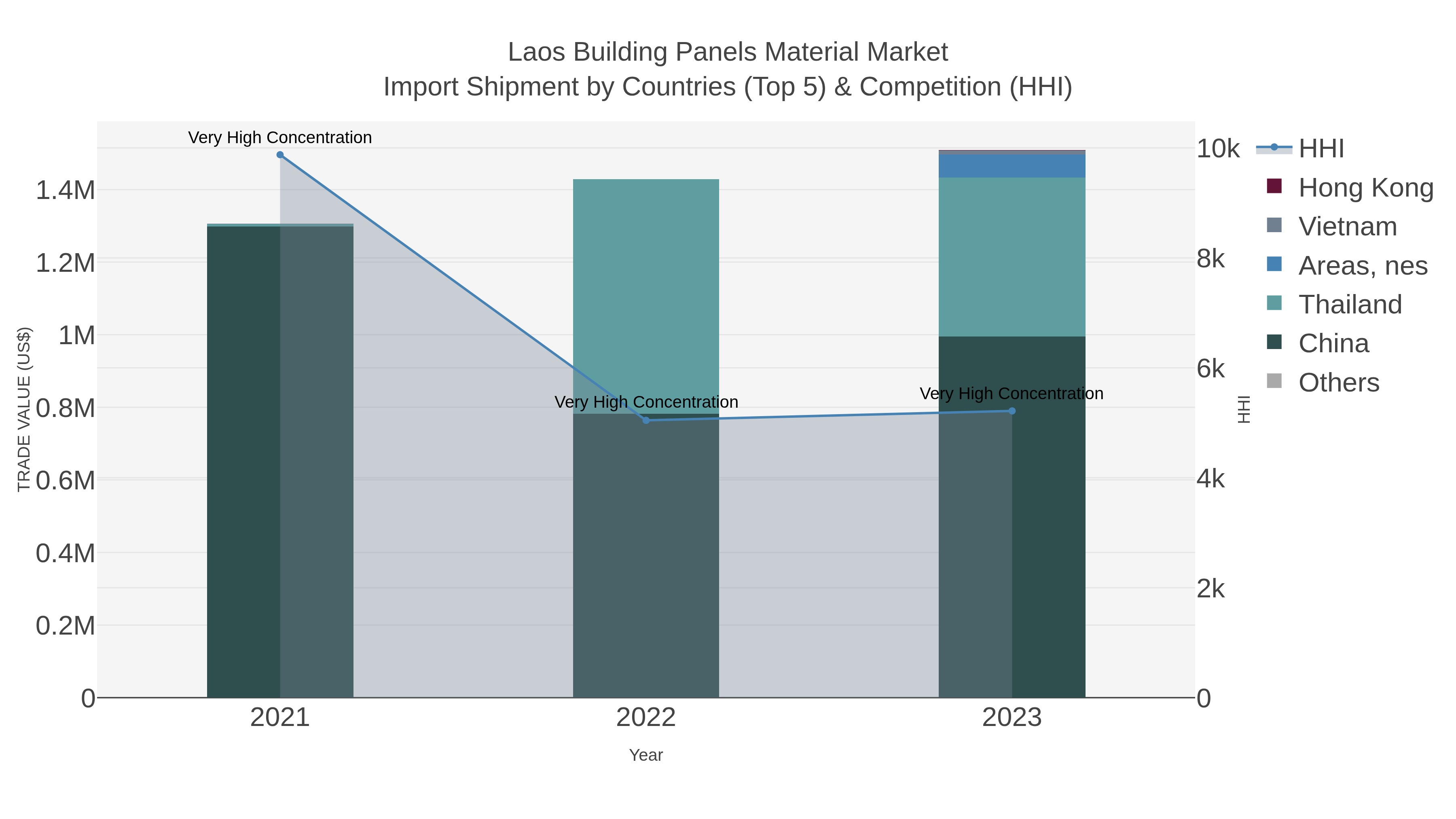
Task: Toggle China series in legend
Action: pos(1318,344)
